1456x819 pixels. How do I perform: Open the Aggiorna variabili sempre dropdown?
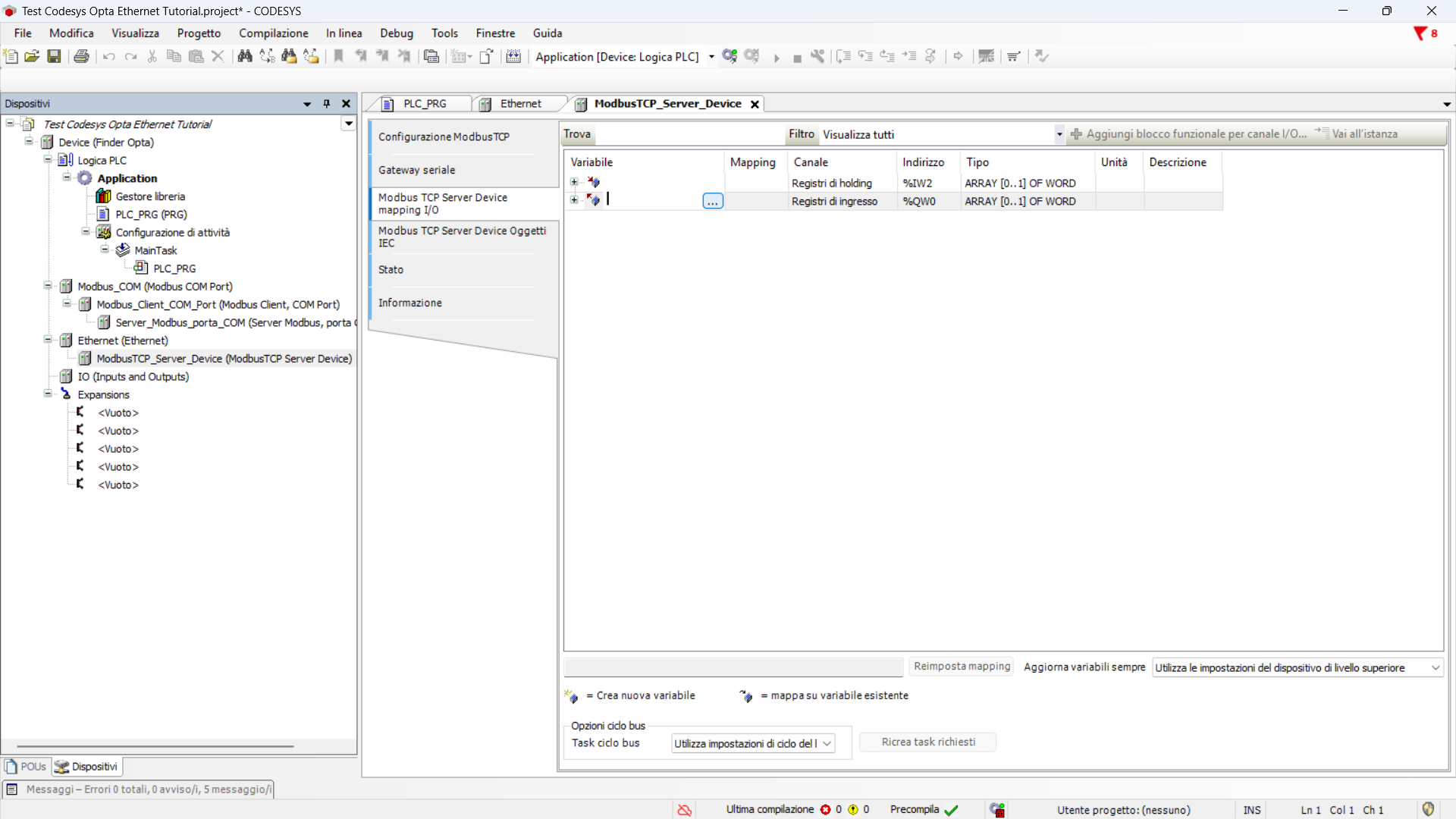pyautogui.click(x=1435, y=668)
